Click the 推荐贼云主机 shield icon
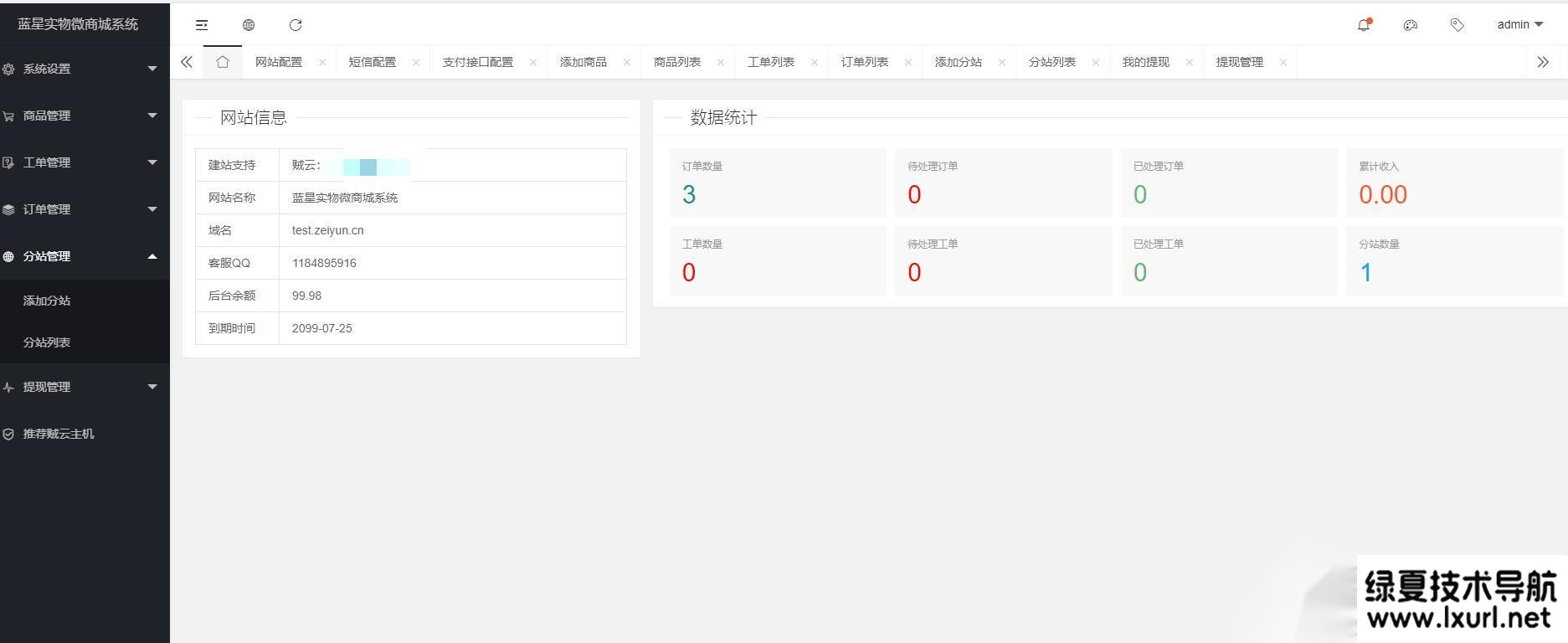This screenshot has height=643, width=1568. pos(8,434)
